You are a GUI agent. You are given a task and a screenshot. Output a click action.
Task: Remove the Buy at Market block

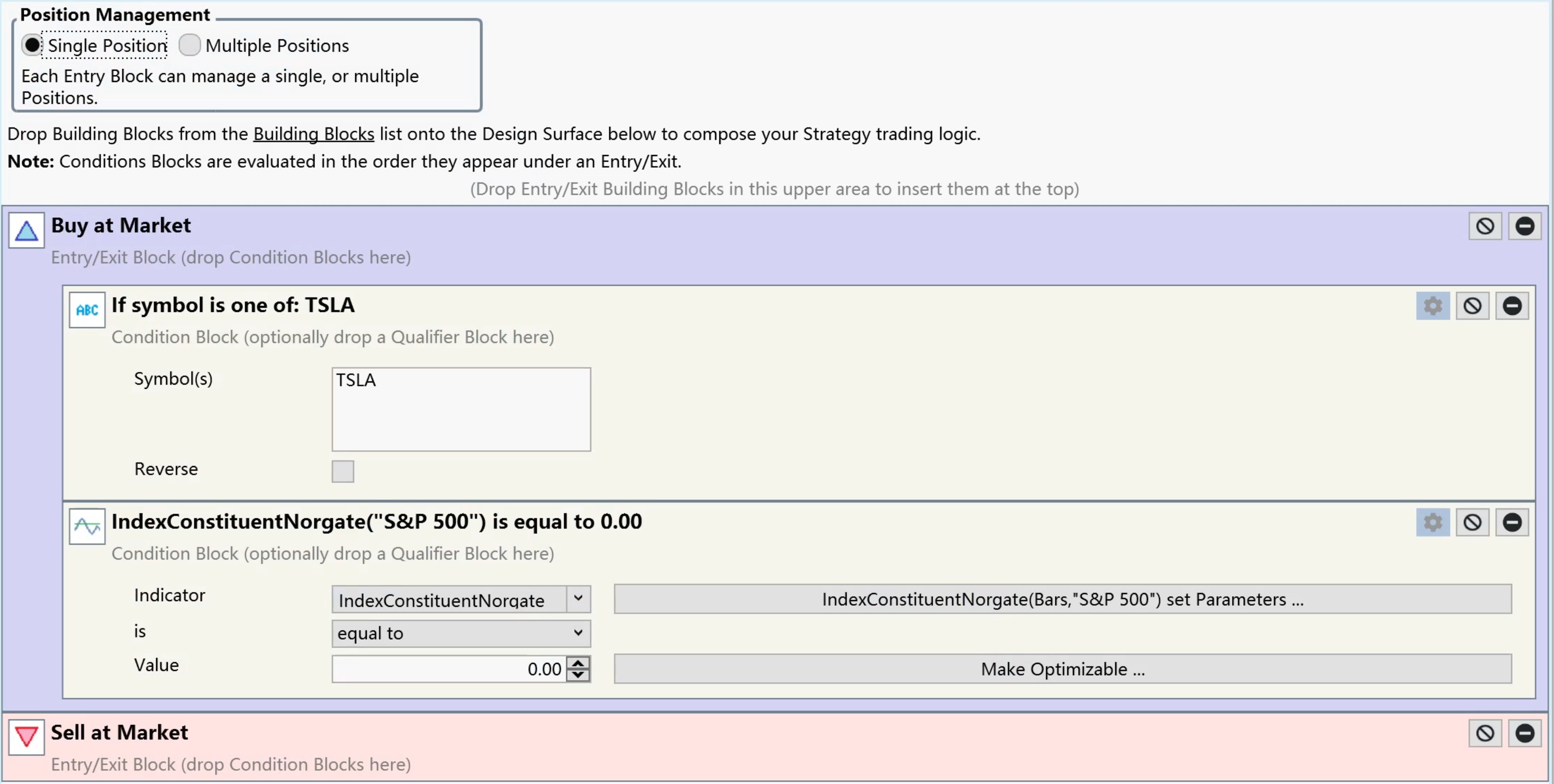coord(1524,226)
